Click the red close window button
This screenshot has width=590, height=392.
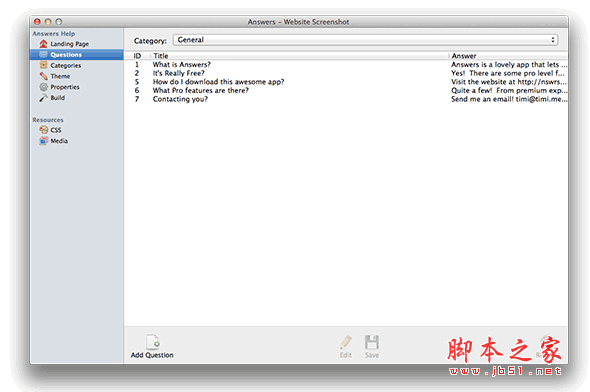click(37, 22)
